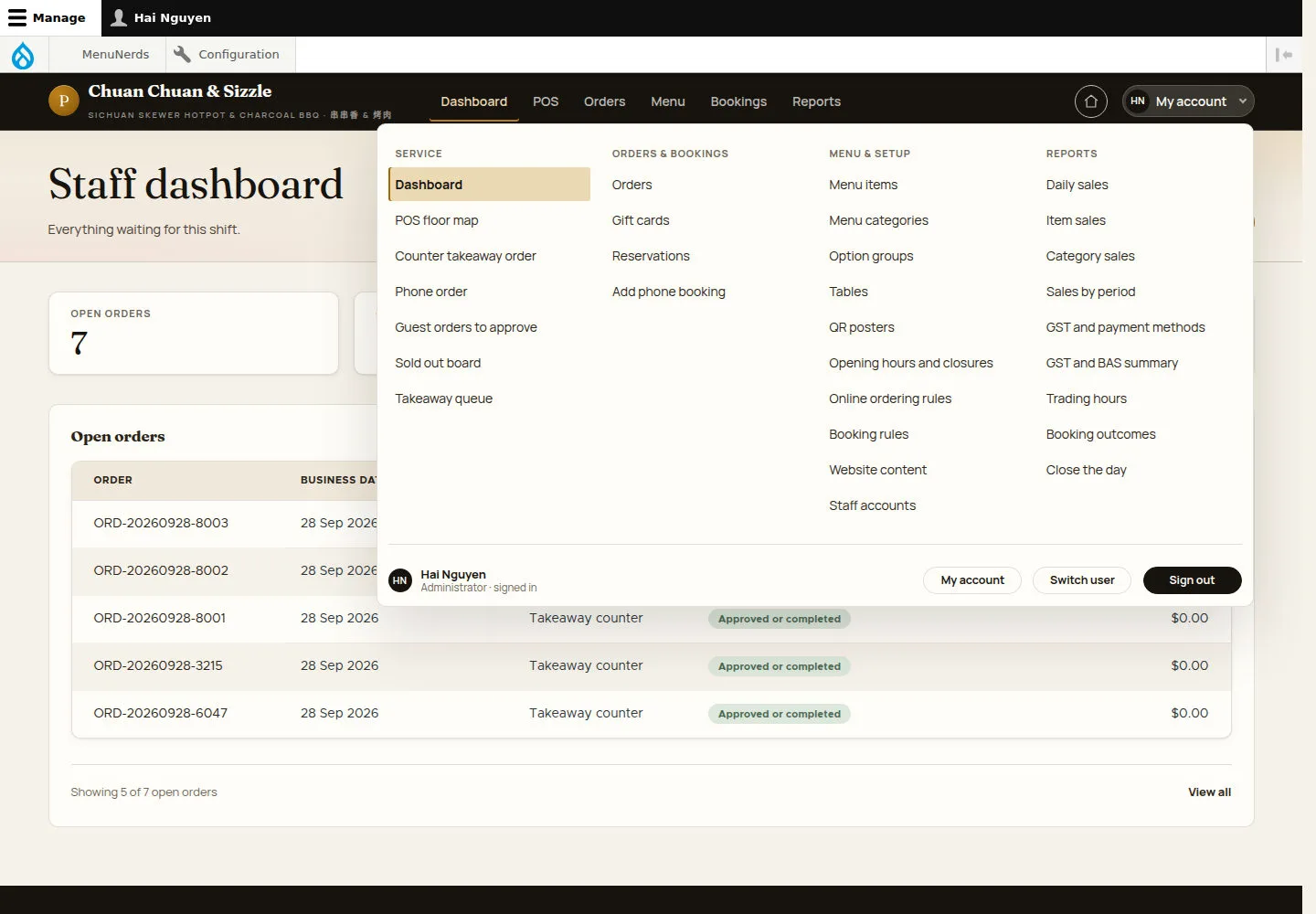
Task: Click order ORD-20260928-3215
Action: (x=158, y=665)
